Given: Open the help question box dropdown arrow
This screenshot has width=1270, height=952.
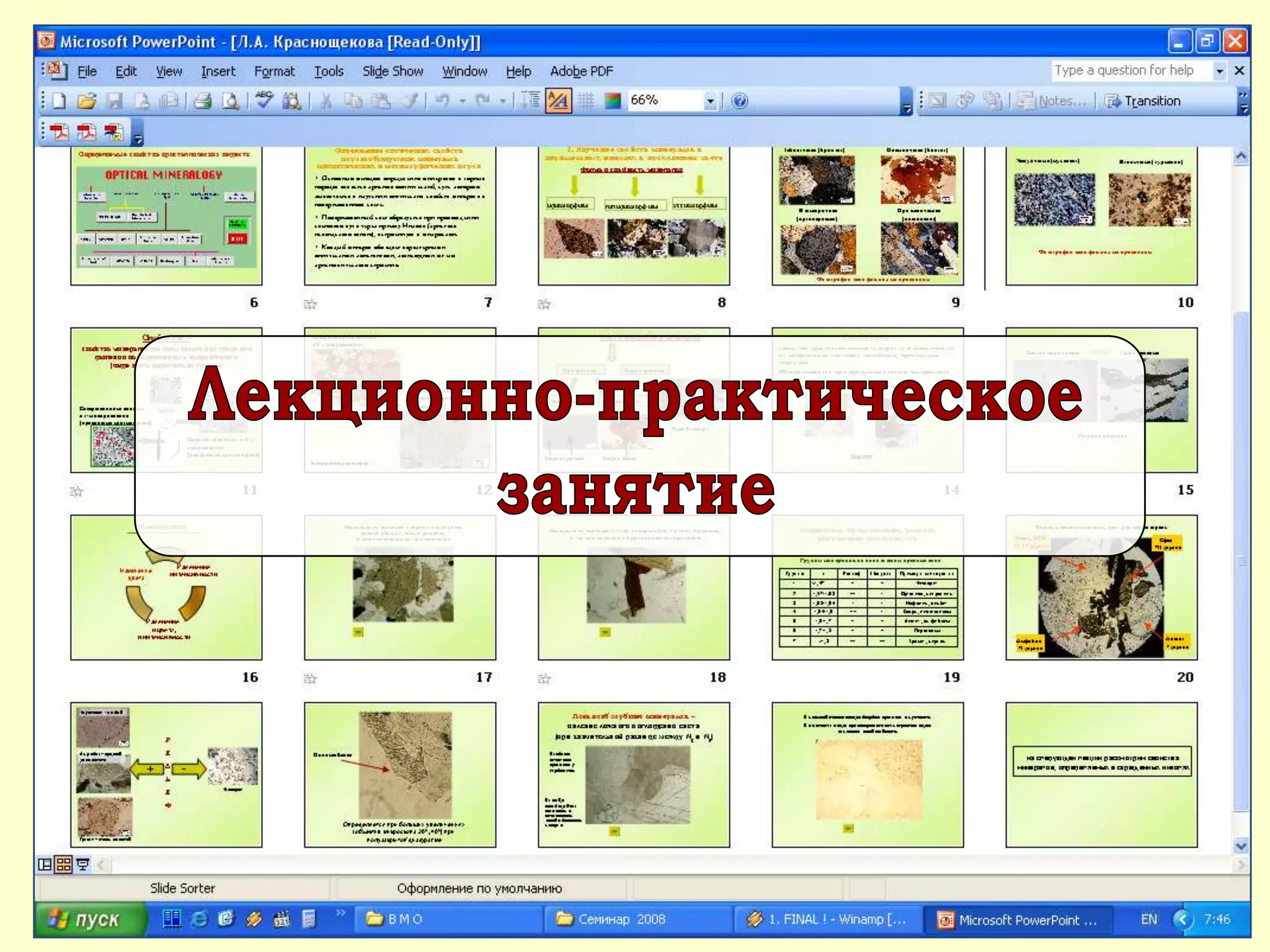Looking at the screenshot, I should pyautogui.click(x=1219, y=71).
